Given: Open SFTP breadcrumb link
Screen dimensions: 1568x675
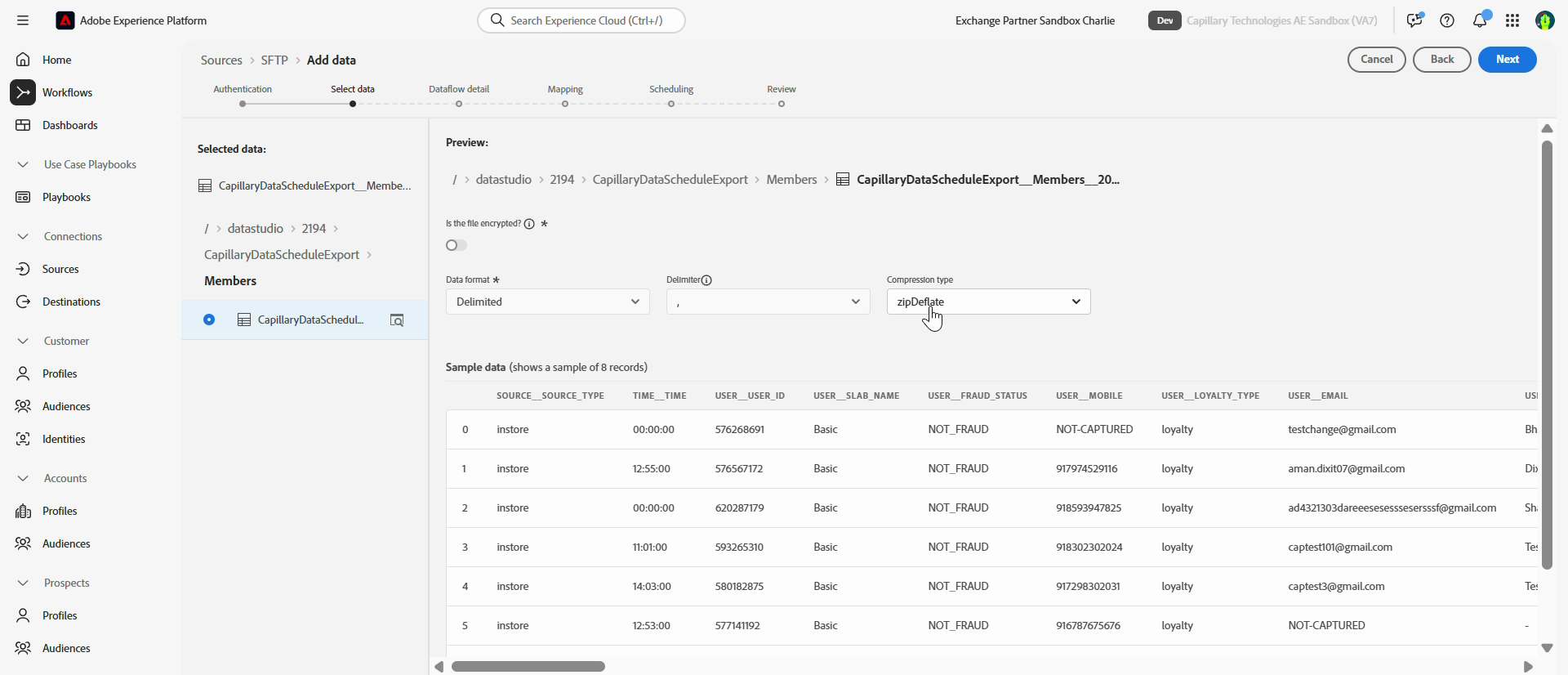Looking at the screenshot, I should point(274,60).
